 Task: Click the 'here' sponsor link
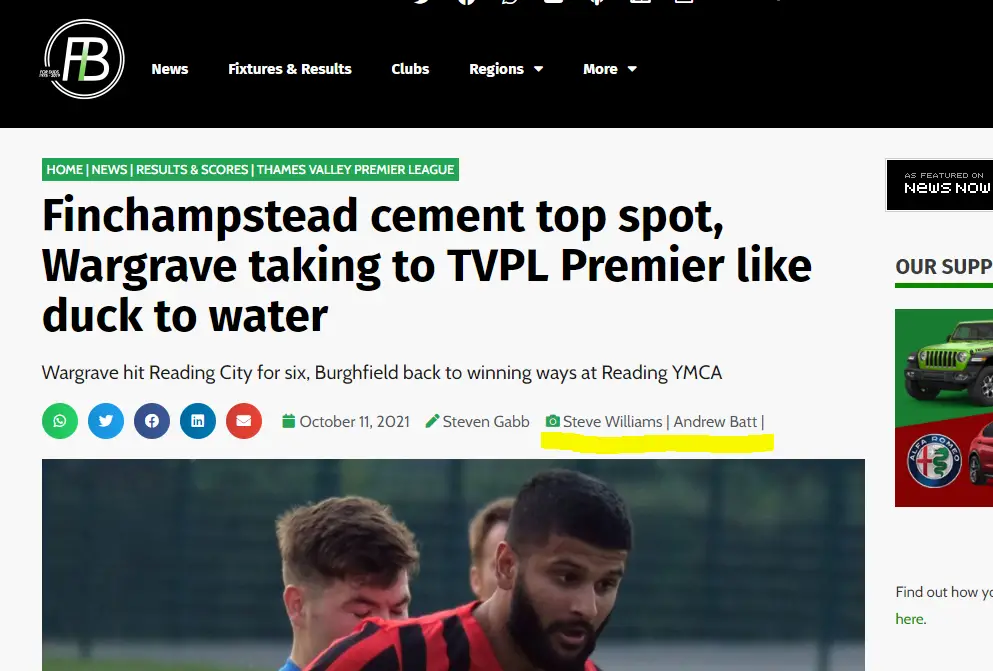pos(910,619)
